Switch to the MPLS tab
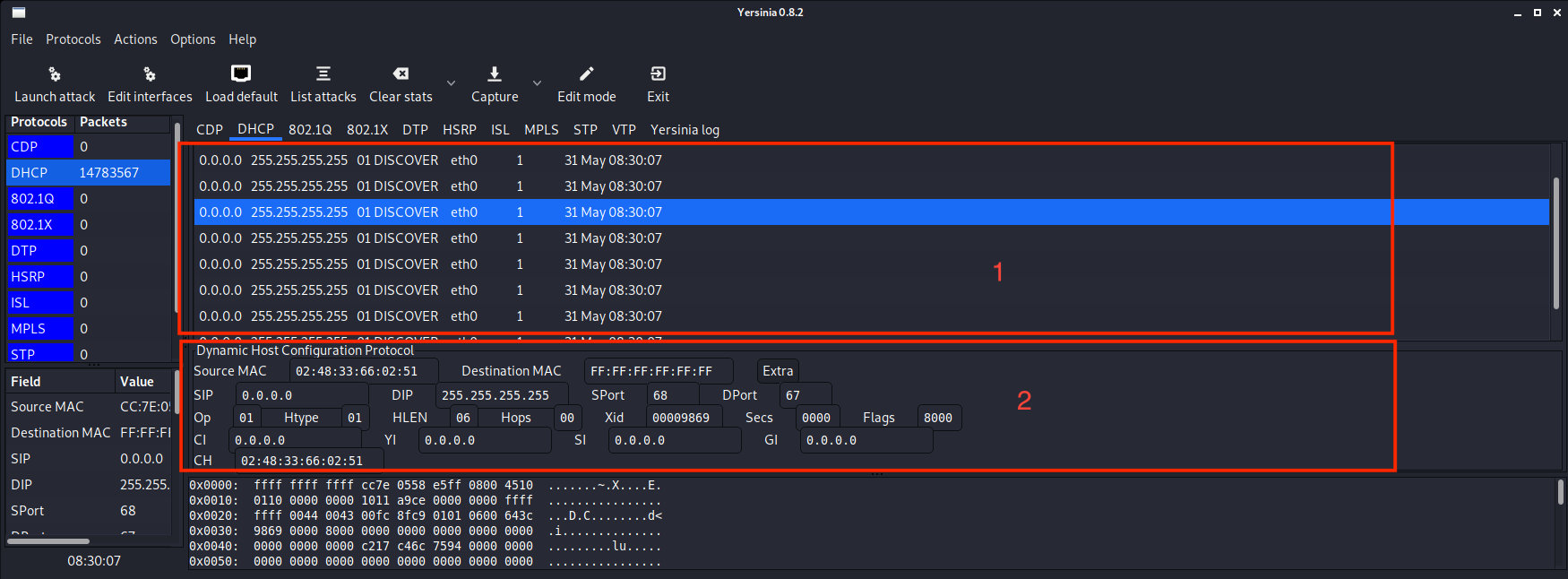1568x579 pixels. tap(541, 130)
